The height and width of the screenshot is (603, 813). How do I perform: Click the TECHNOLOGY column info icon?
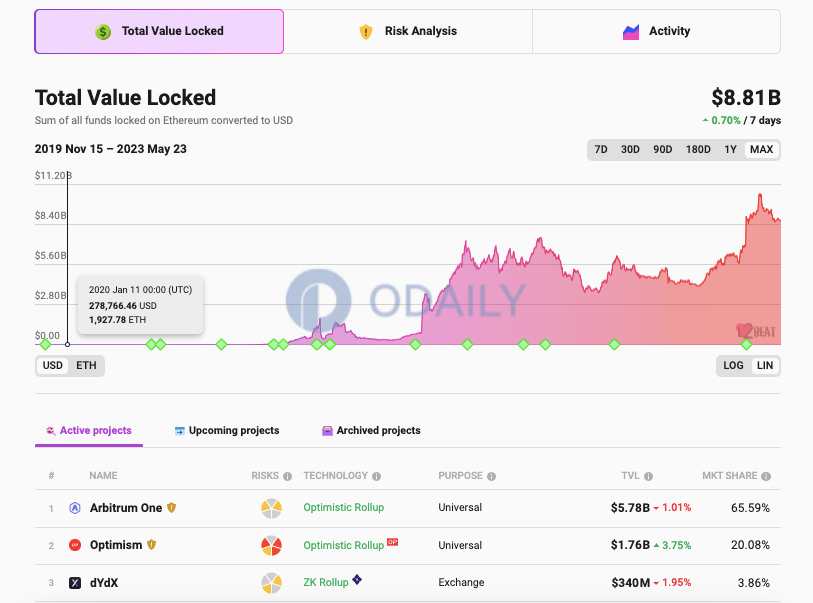pos(376,476)
